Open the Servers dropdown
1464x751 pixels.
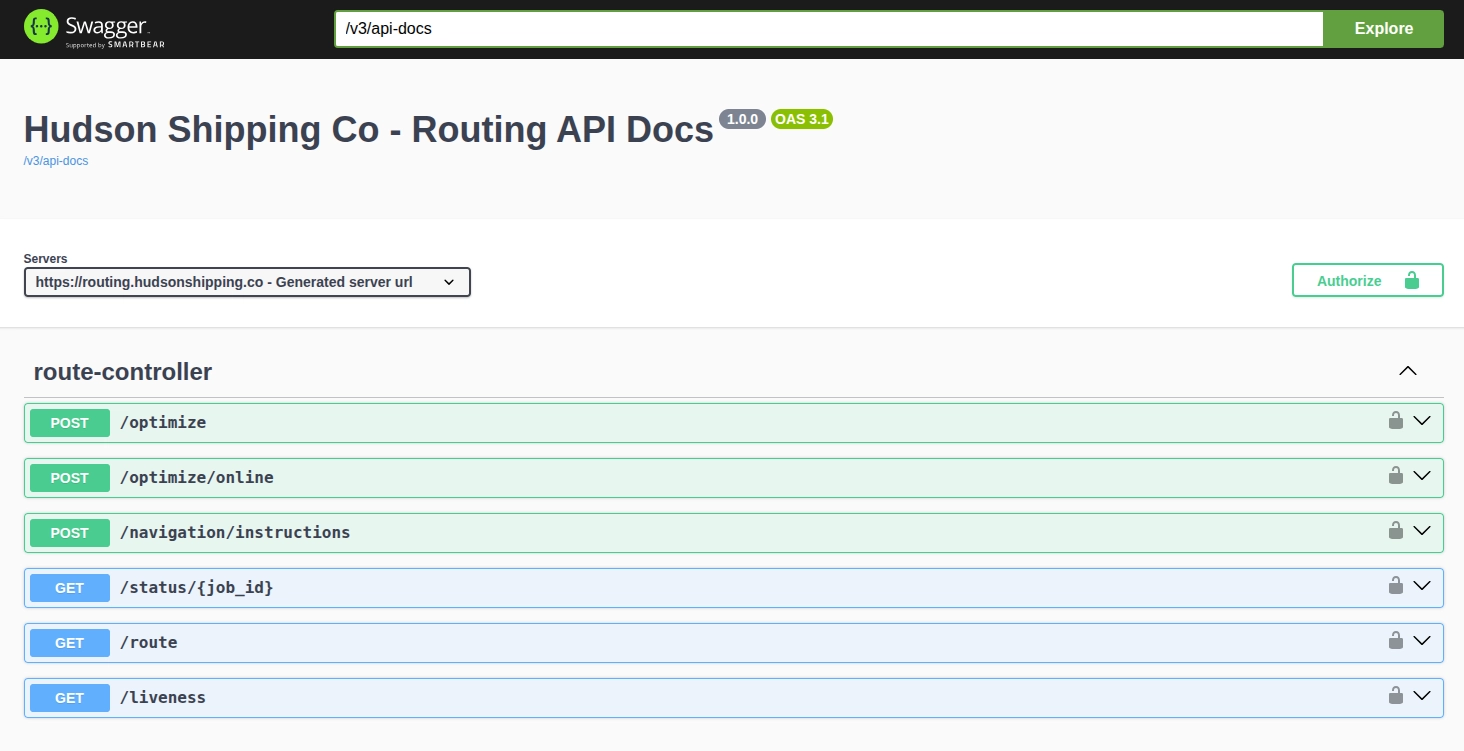[x=247, y=282]
